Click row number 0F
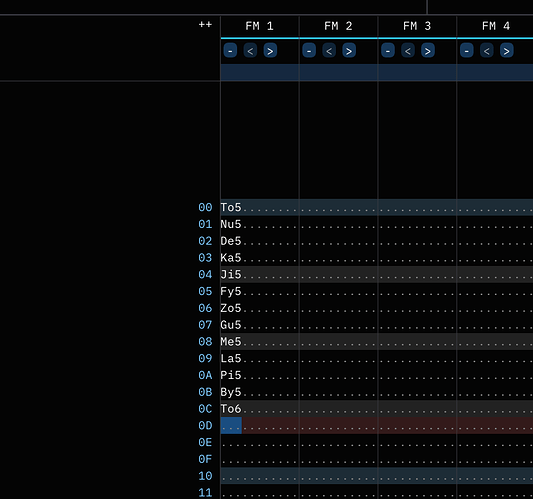Image resolution: width=533 pixels, height=499 pixels. [x=205, y=459]
